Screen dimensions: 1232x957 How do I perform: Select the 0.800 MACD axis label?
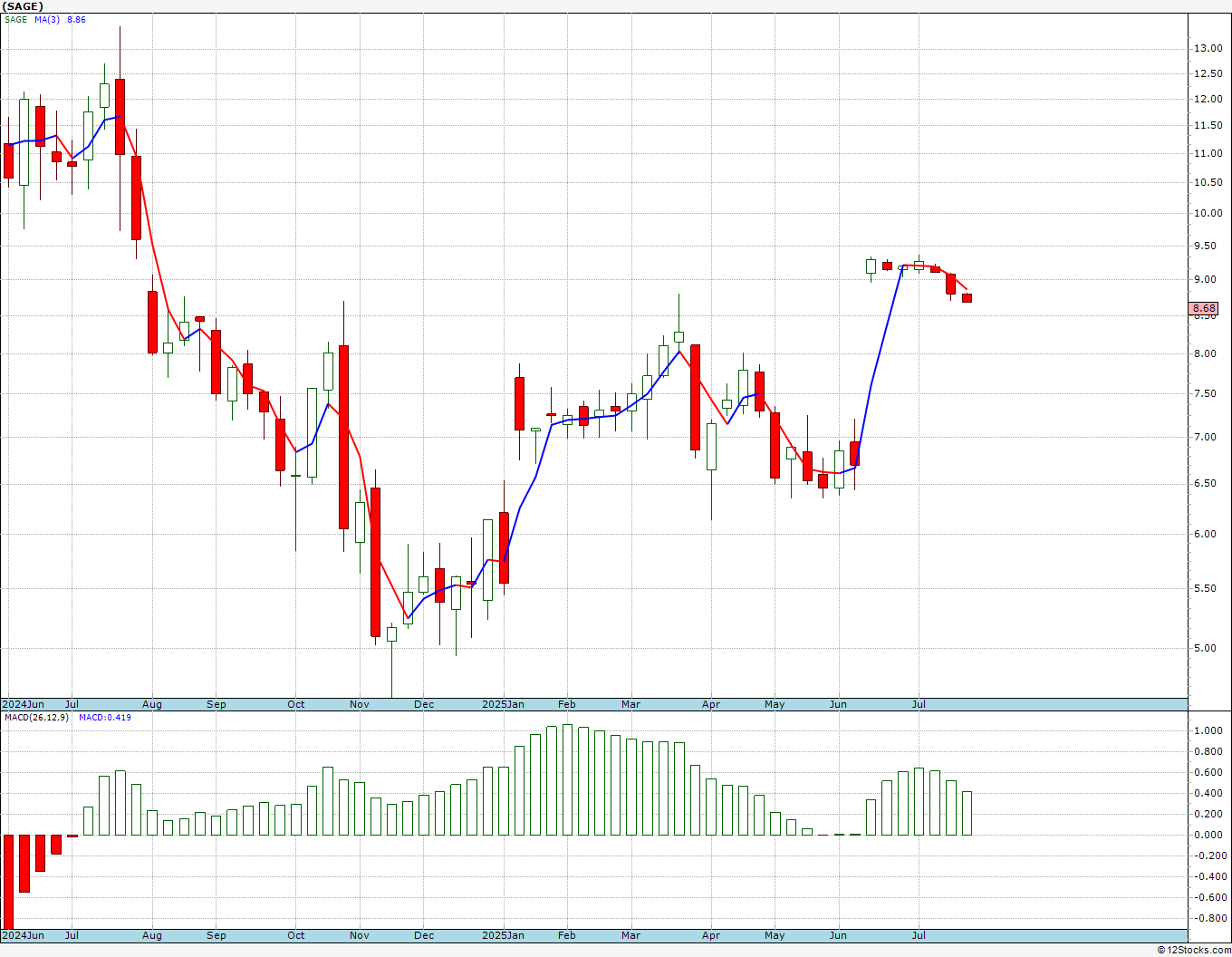click(1208, 751)
